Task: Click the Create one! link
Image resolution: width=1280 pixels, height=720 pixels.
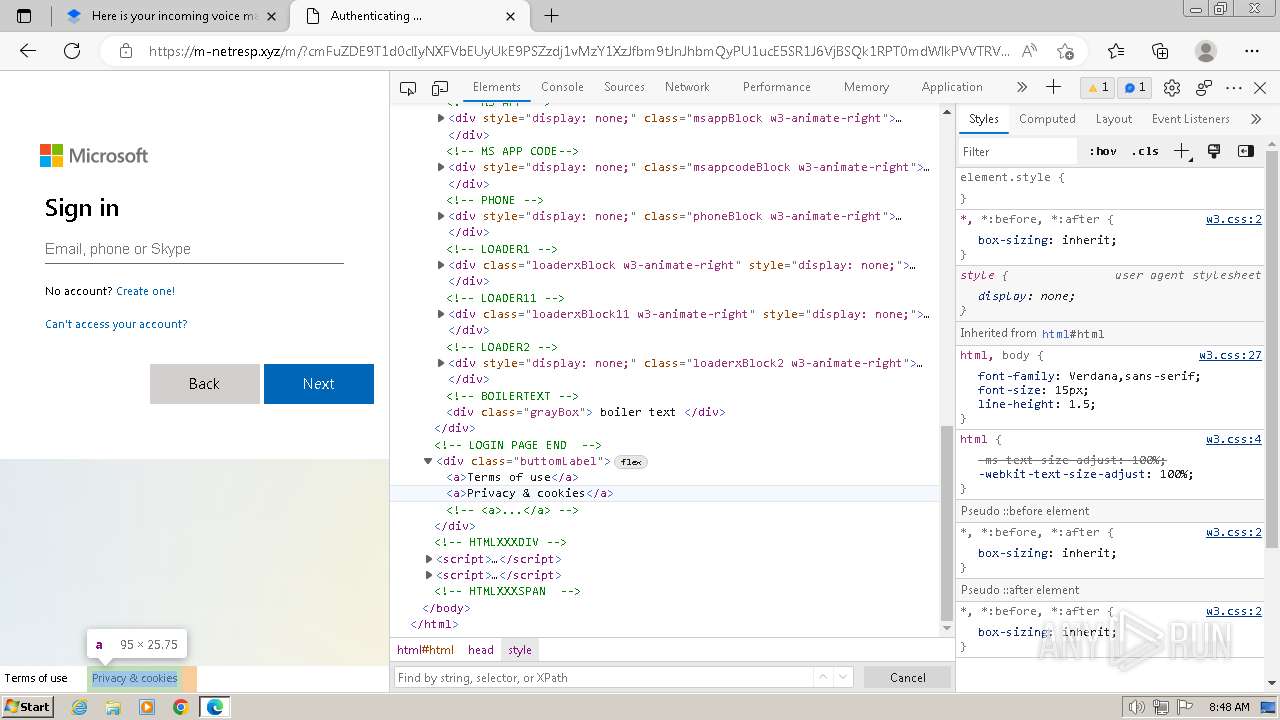Action: [x=145, y=291]
